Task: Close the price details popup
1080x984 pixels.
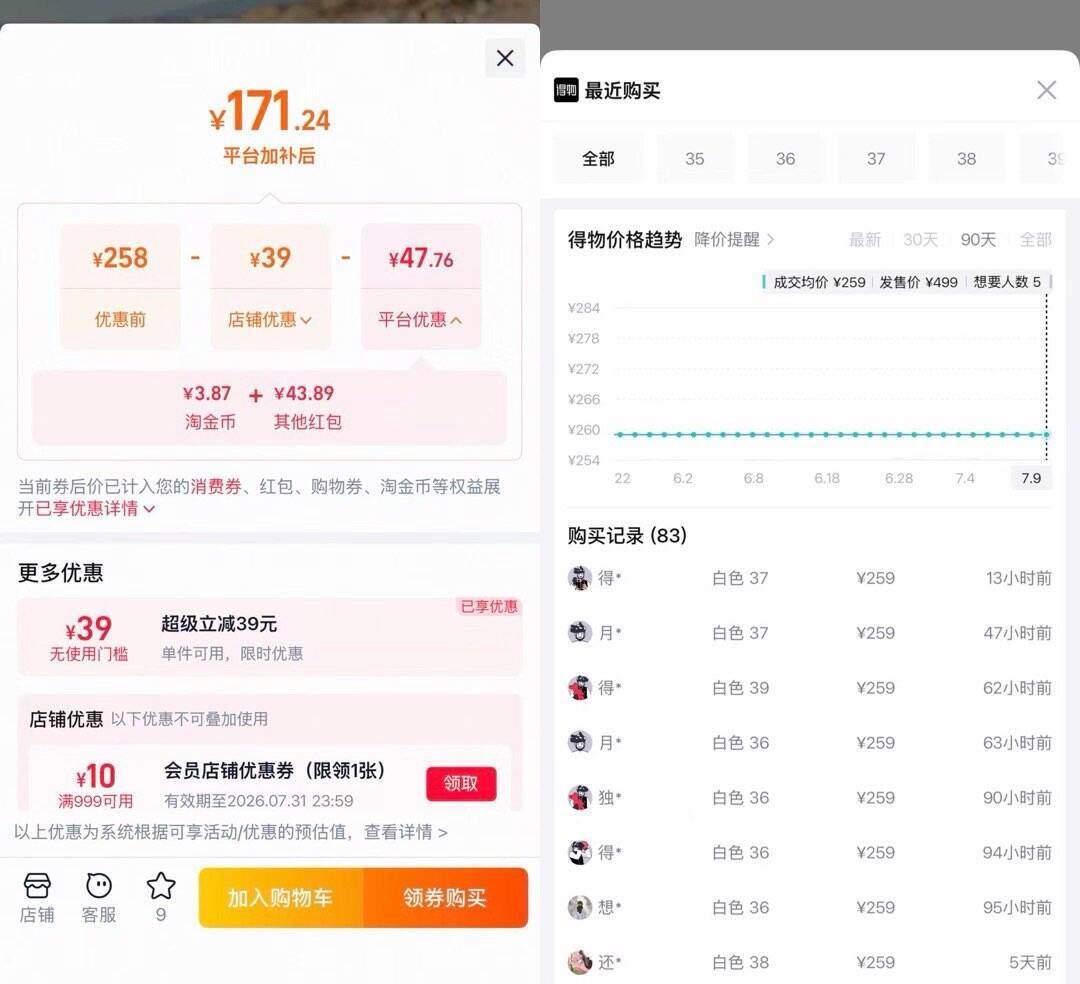Action: (x=505, y=58)
